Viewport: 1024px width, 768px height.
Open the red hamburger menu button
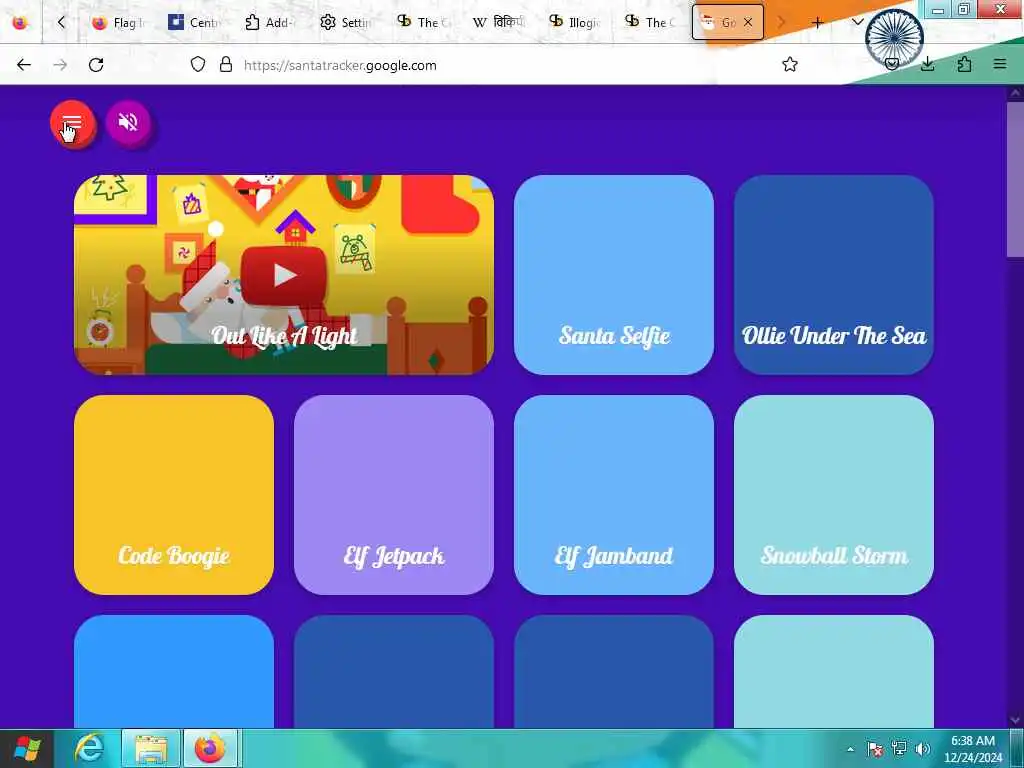(x=72, y=123)
